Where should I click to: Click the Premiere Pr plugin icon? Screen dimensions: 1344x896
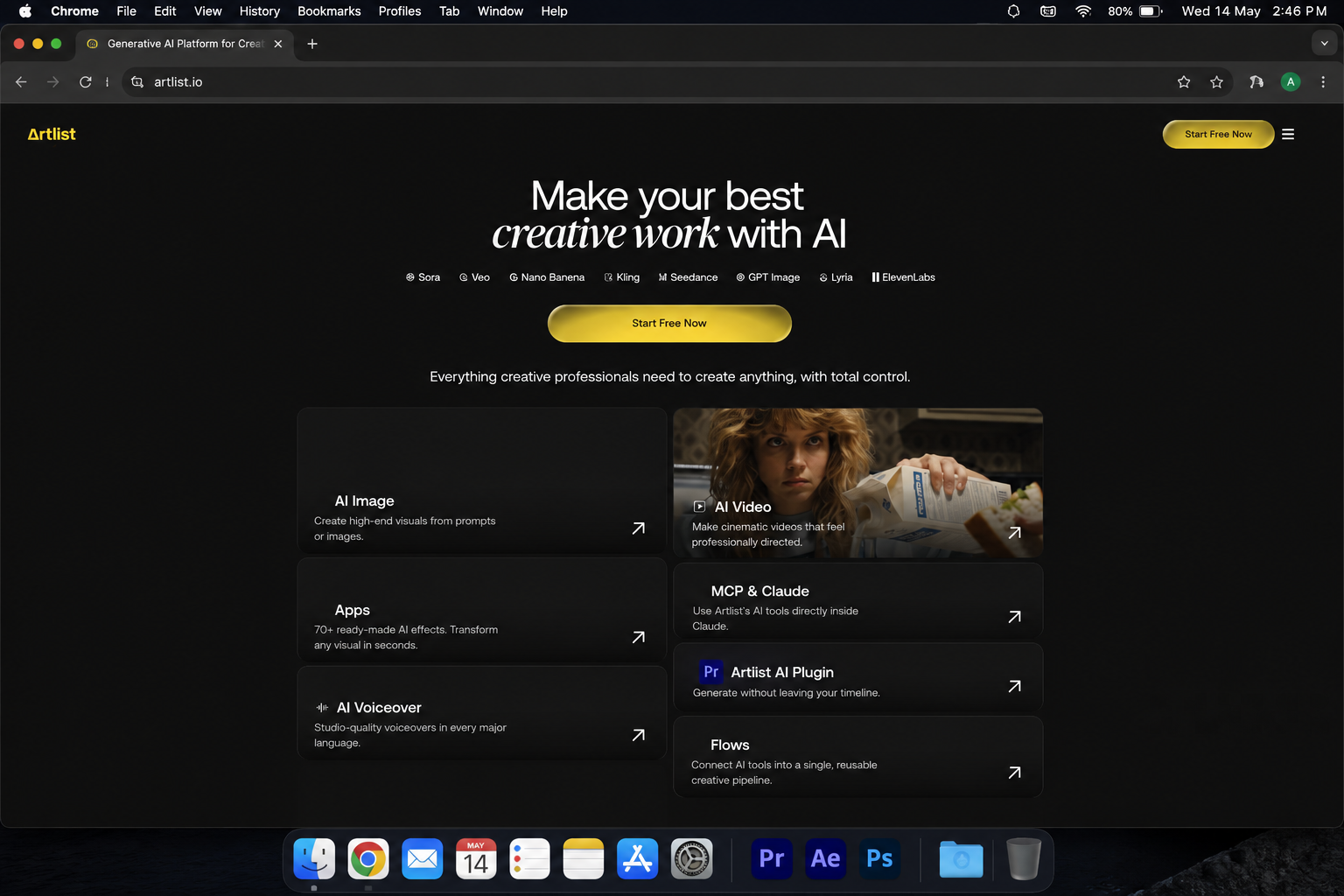(x=711, y=672)
